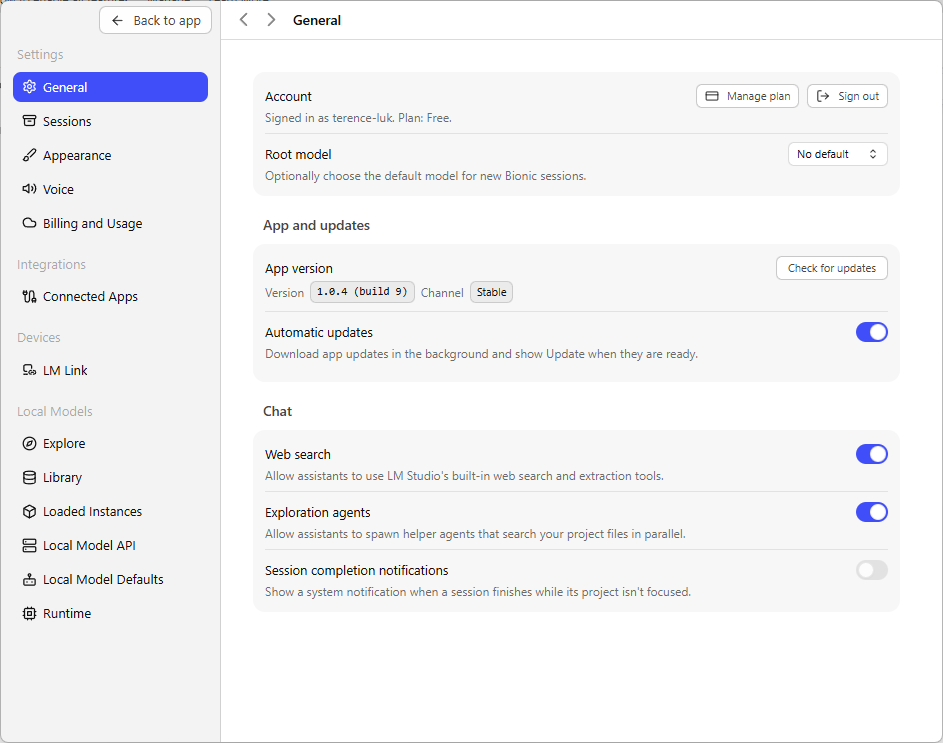This screenshot has height=743, width=943.
Task: Open Billing and Usage settings
Action: (111, 223)
